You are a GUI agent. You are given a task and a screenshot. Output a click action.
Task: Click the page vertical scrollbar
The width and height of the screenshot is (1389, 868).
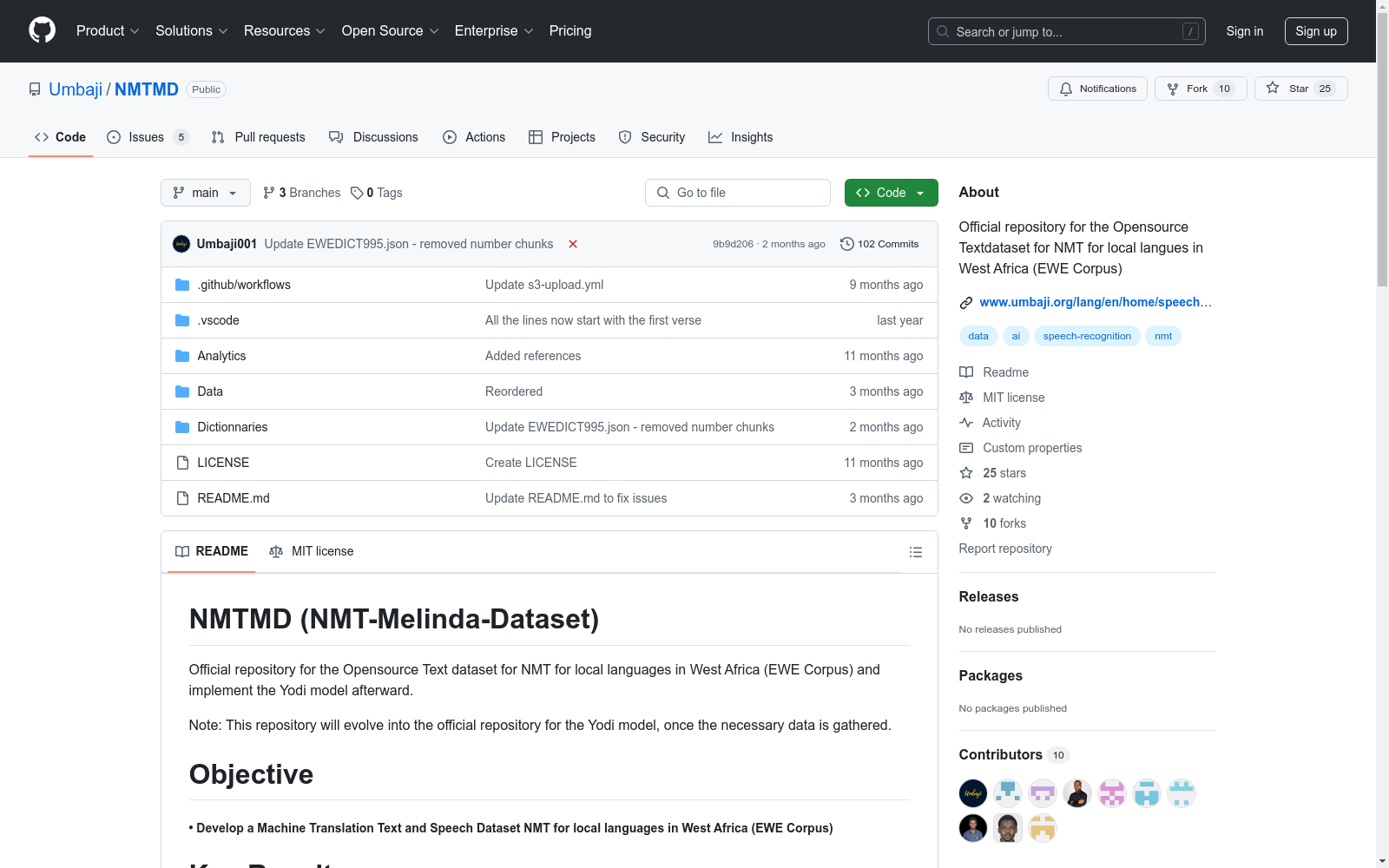click(x=1382, y=434)
